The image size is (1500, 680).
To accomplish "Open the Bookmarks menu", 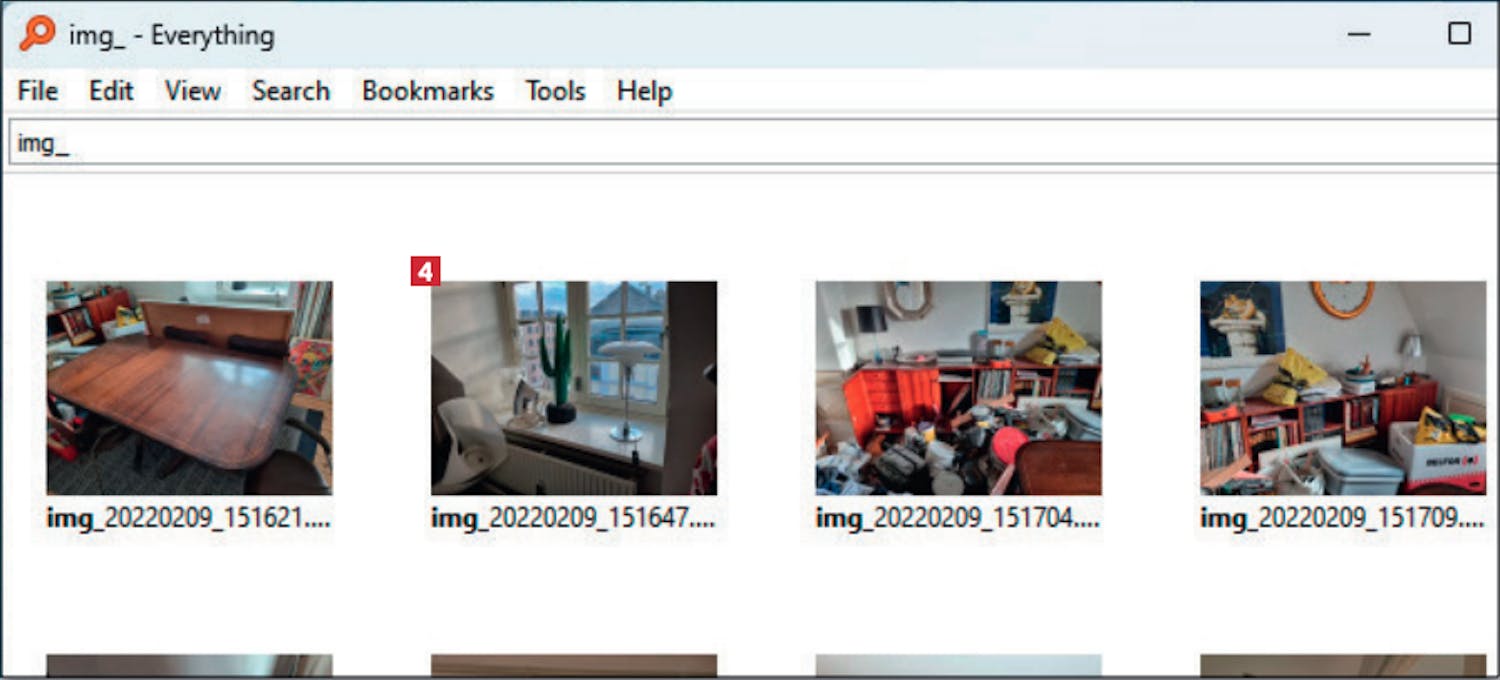I will [x=428, y=91].
